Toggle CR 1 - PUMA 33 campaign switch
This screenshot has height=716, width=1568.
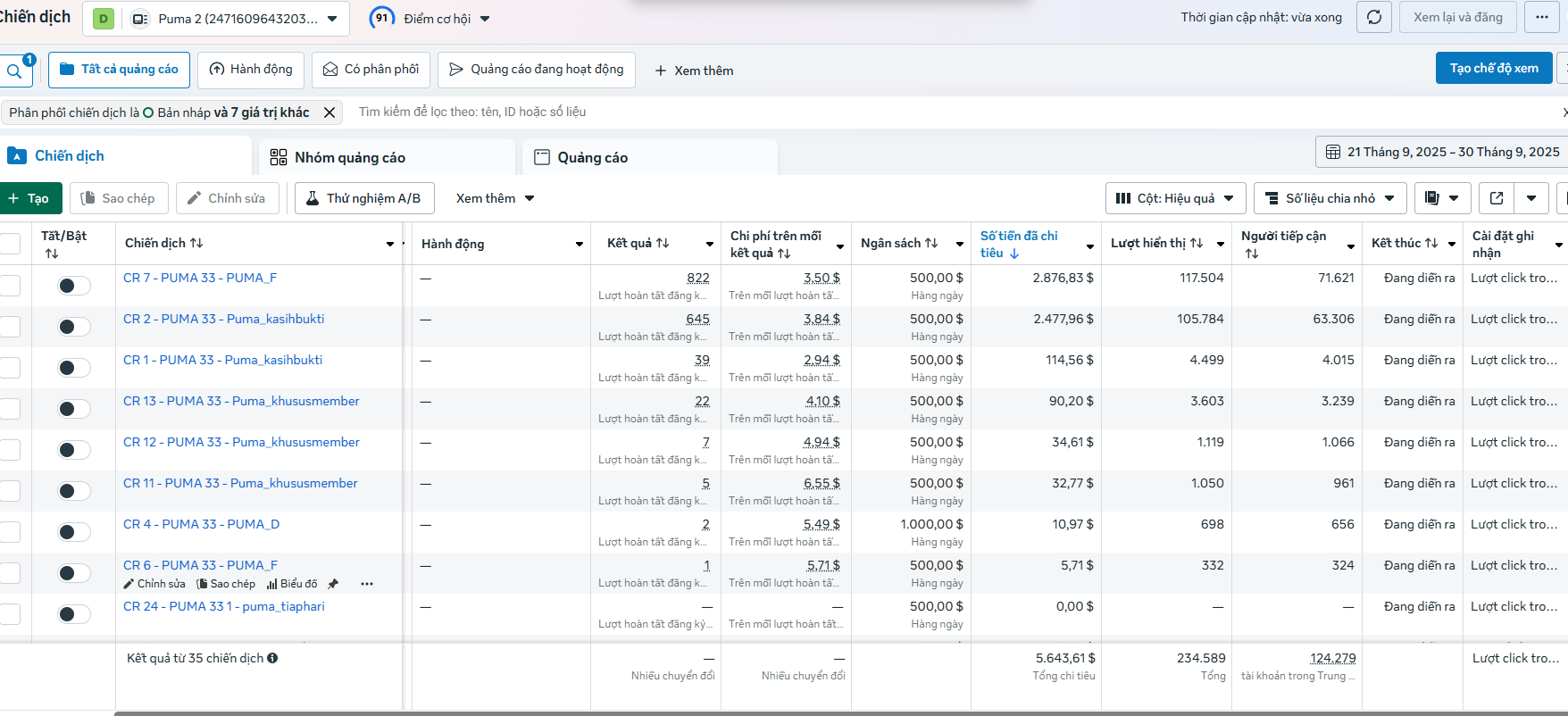(73, 368)
